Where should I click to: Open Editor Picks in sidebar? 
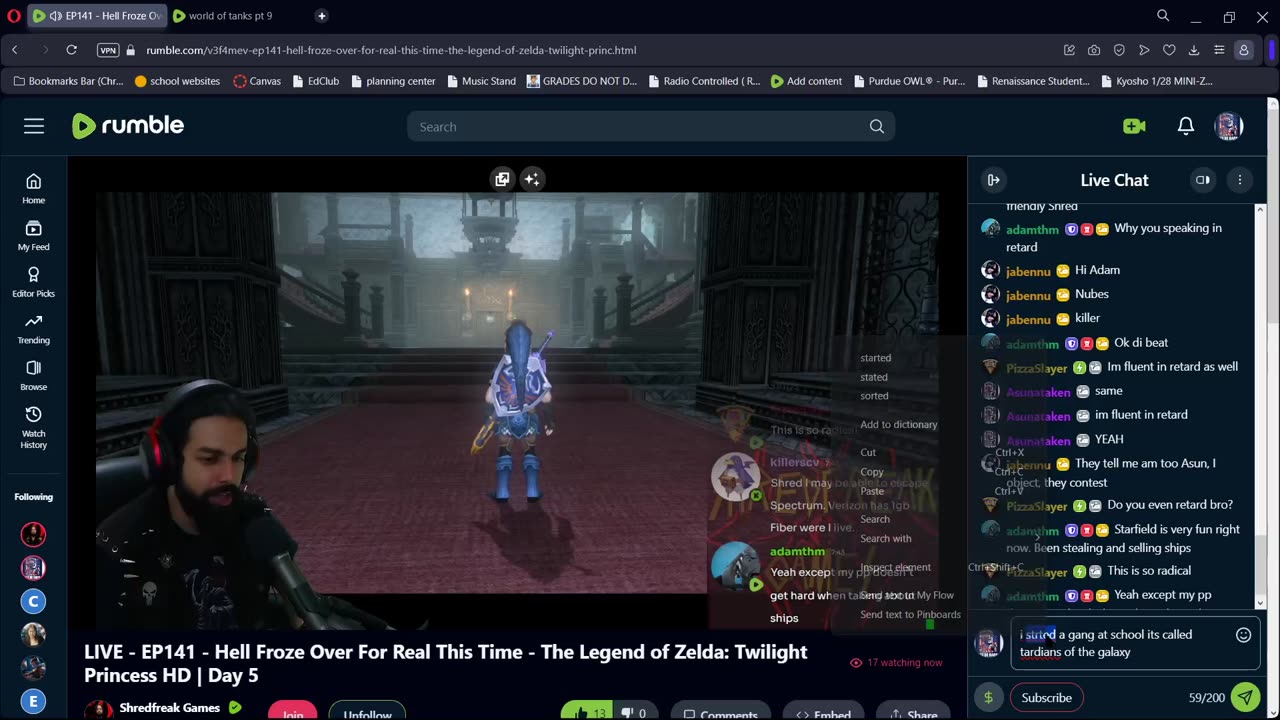[x=33, y=281]
